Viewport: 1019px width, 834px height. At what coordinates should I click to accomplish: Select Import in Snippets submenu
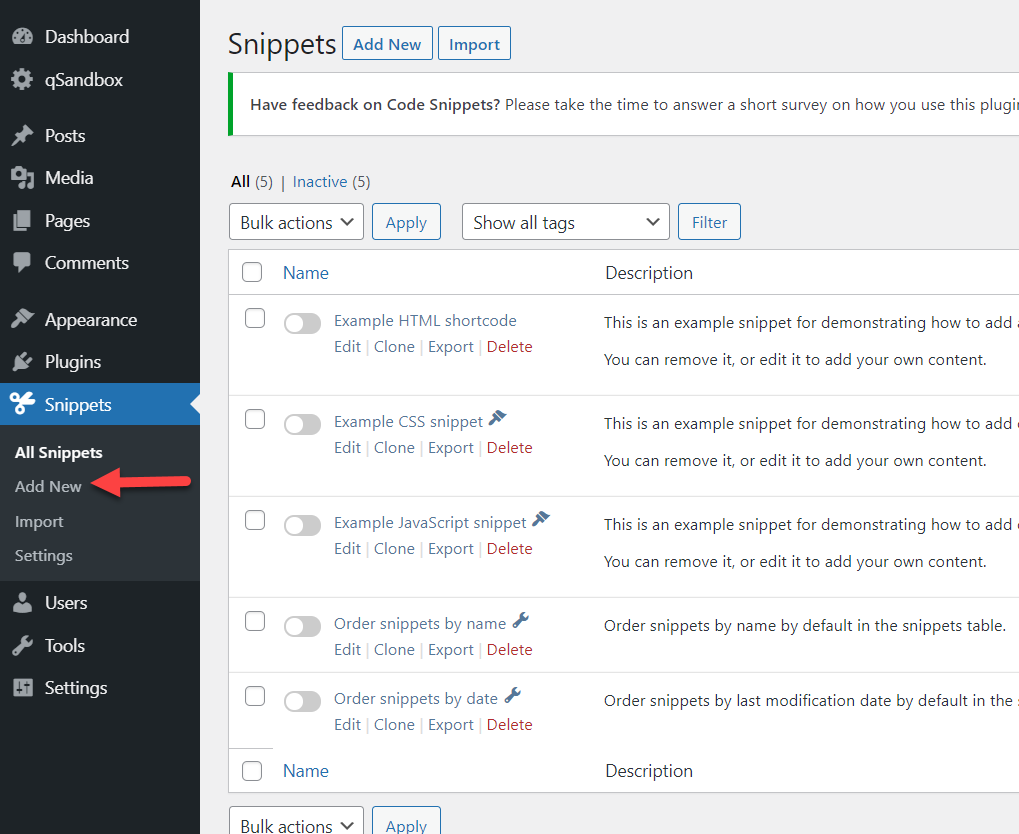(39, 521)
